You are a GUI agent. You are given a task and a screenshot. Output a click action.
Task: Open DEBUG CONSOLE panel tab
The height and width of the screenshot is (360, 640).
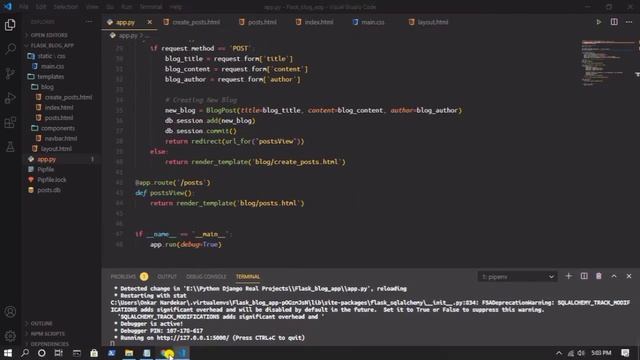point(206,276)
